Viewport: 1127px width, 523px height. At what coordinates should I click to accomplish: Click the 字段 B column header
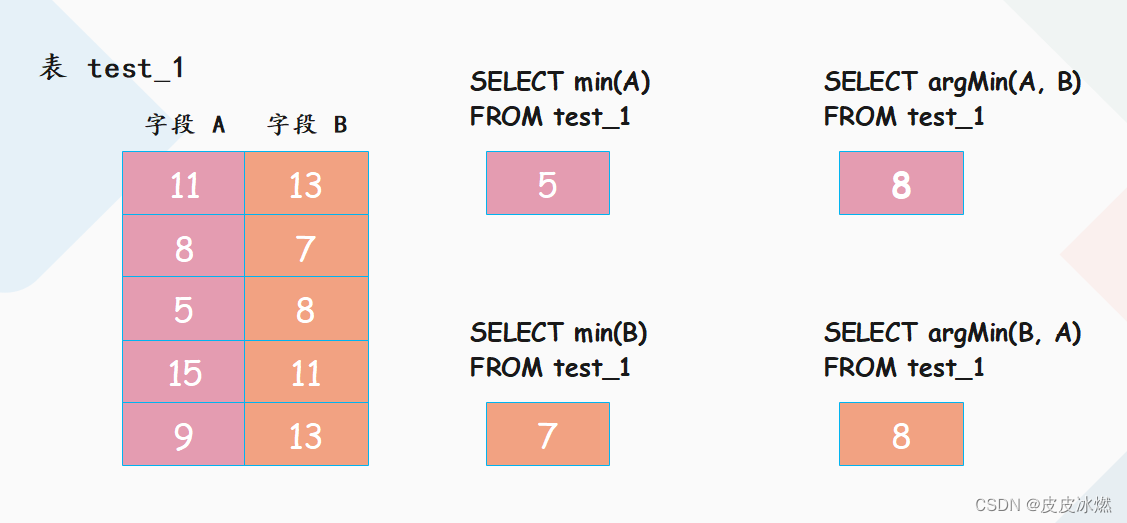[307, 125]
